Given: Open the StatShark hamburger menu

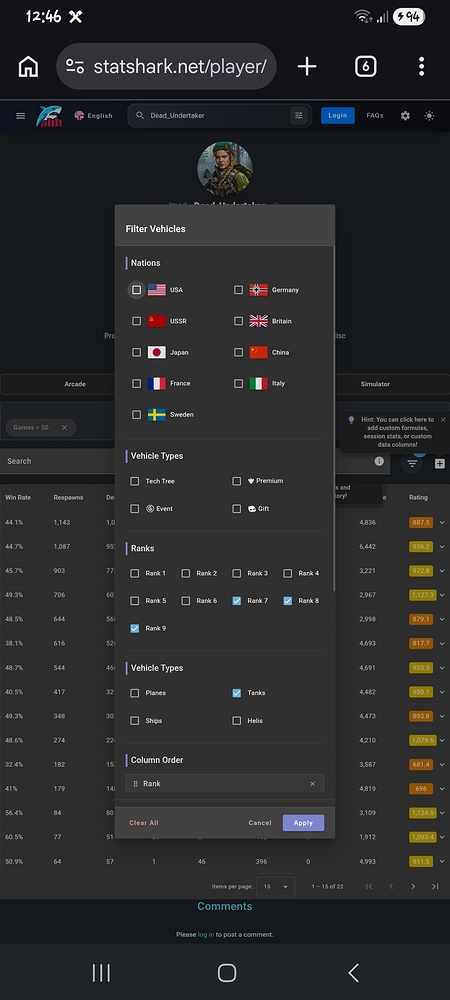Looking at the screenshot, I should tap(20, 115).
